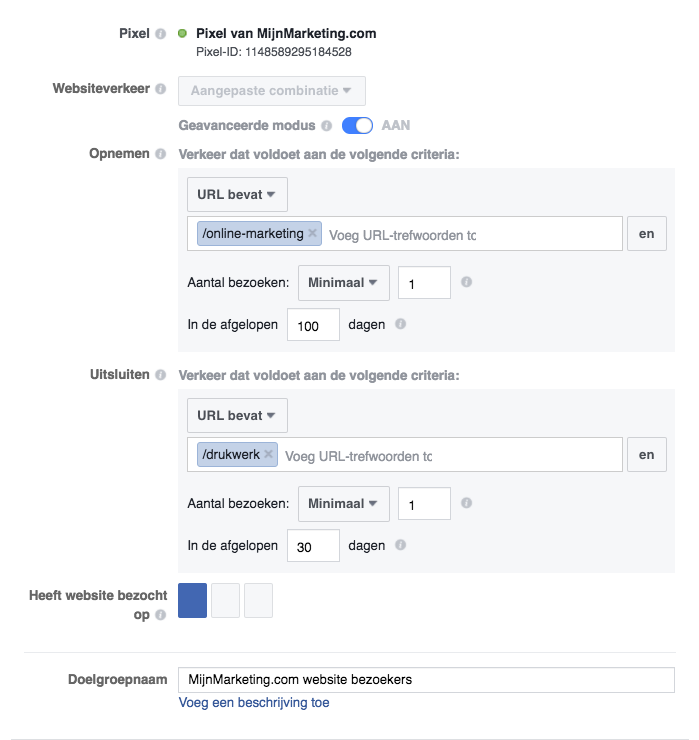This screenshot has height=740, width=699.
Task: Click the 'en' button in Uitsluiten
Action: (647, 454)
